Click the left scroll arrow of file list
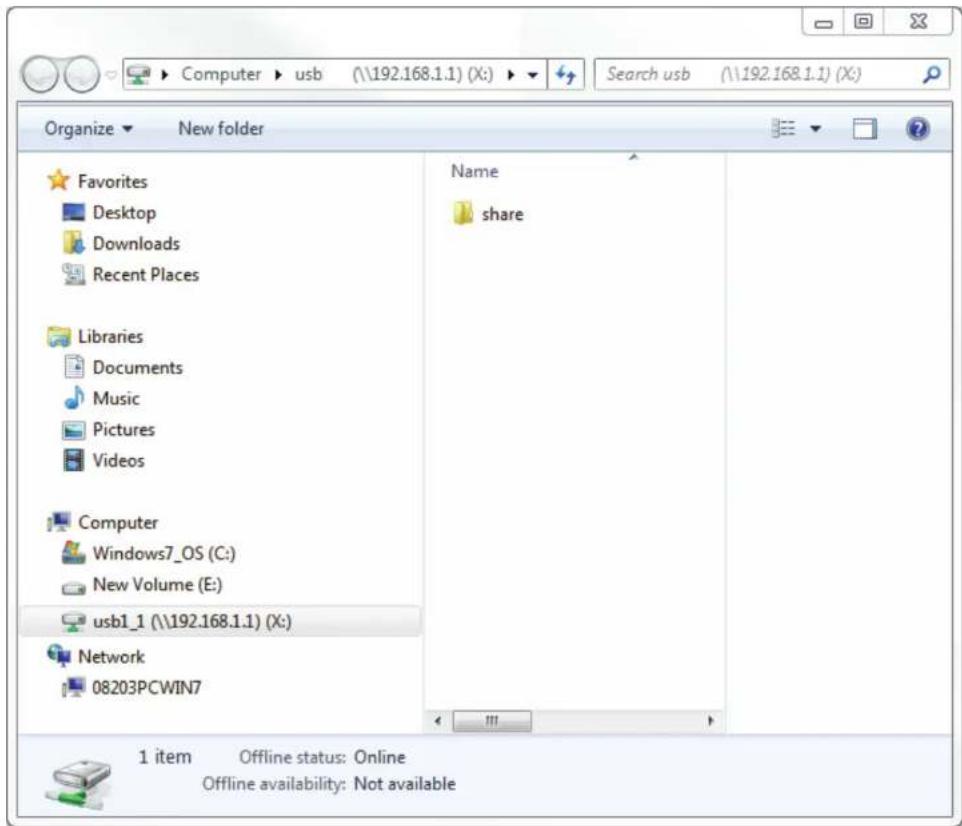The height and width of the screenshot is (826, 962). [437, 720]
